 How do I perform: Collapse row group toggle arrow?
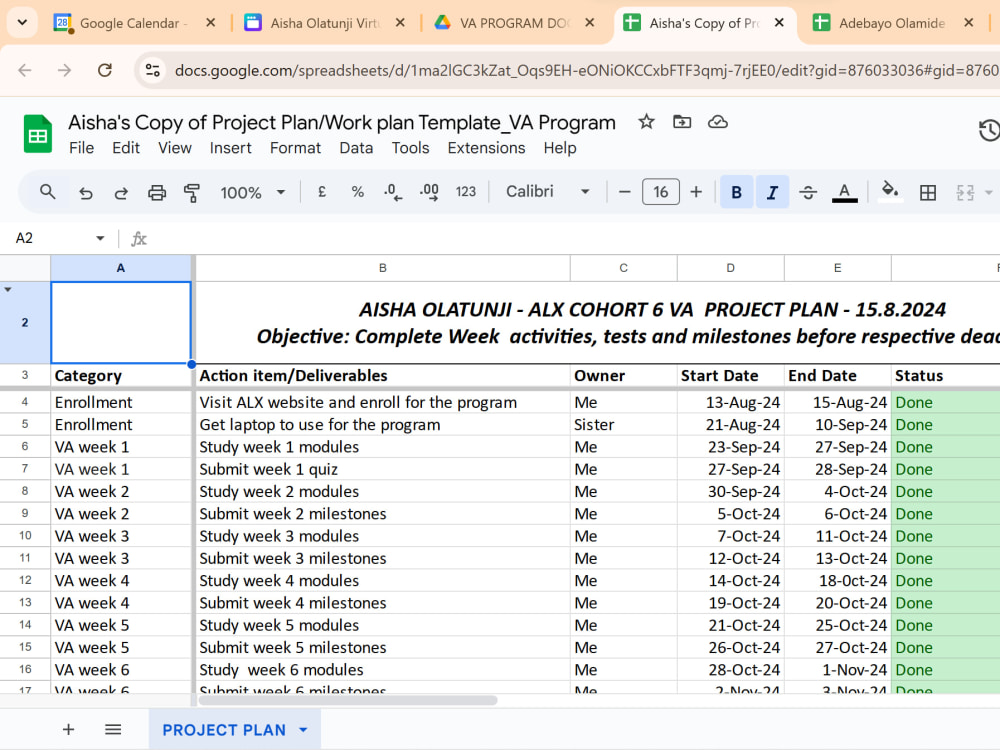[x=8, y=290]
